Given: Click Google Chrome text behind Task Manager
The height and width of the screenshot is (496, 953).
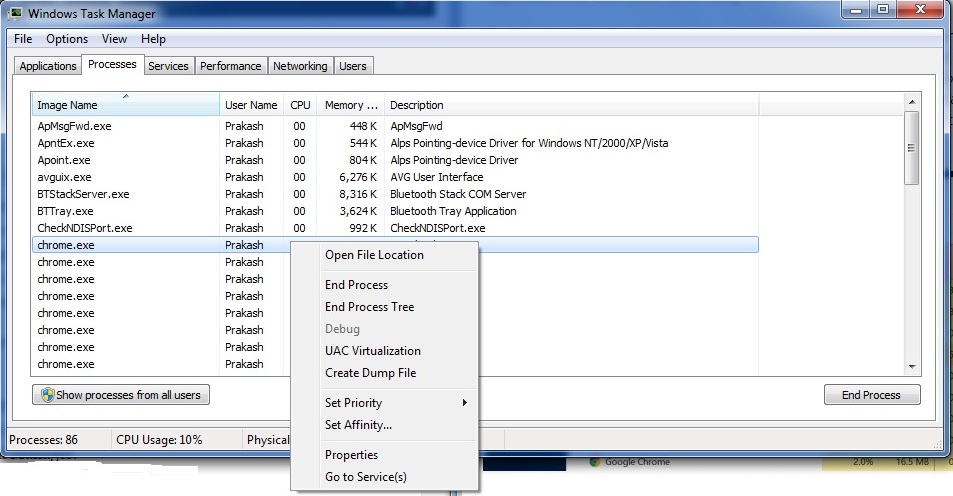Looking at the screenshot, I should 637,462.
